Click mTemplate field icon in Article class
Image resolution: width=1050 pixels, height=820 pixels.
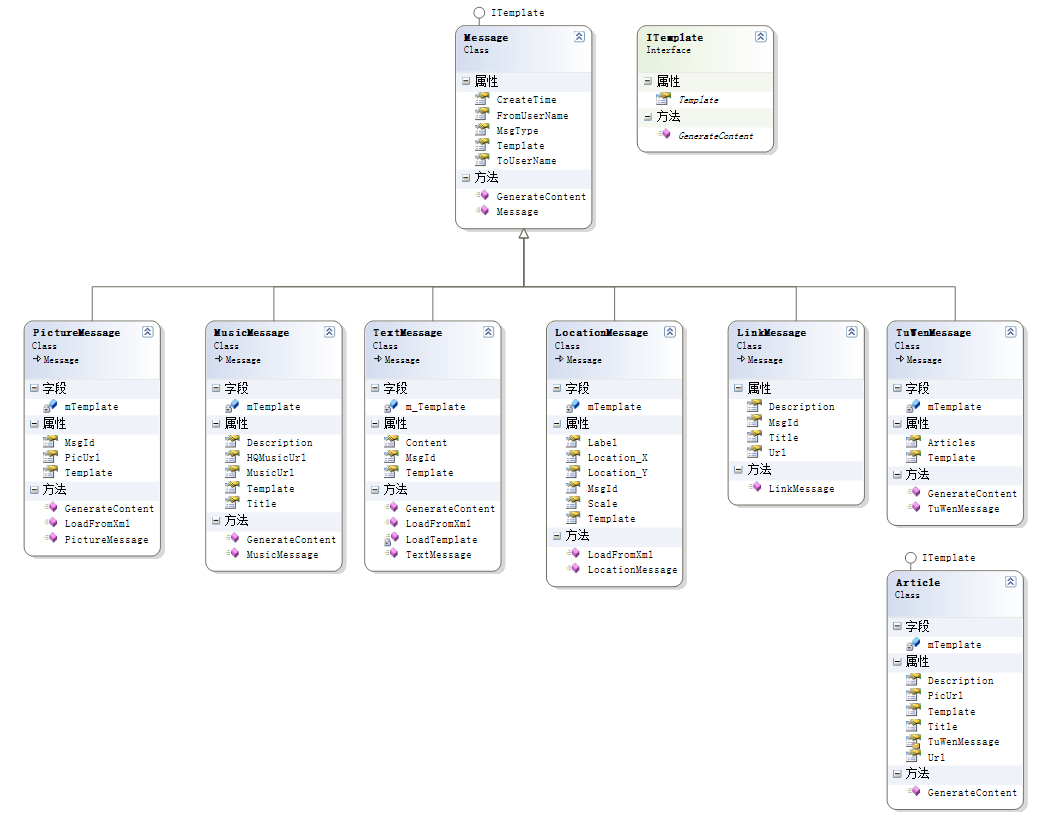click(913, 644)
